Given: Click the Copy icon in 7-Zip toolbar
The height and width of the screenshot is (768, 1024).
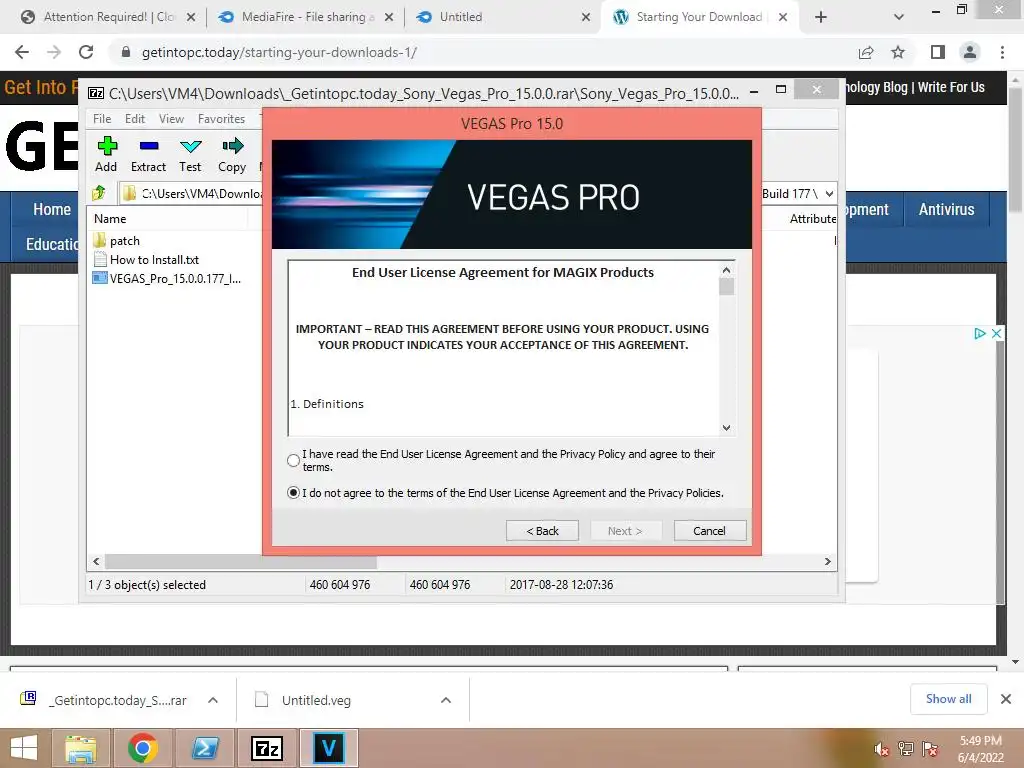Looking at the screenshot, I should pos(232,154).
